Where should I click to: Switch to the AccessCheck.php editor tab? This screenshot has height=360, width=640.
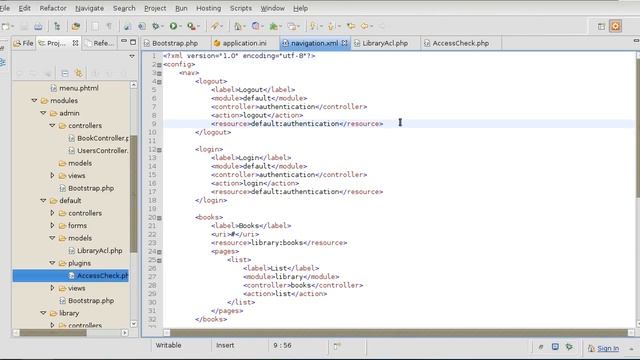(460, 43)
